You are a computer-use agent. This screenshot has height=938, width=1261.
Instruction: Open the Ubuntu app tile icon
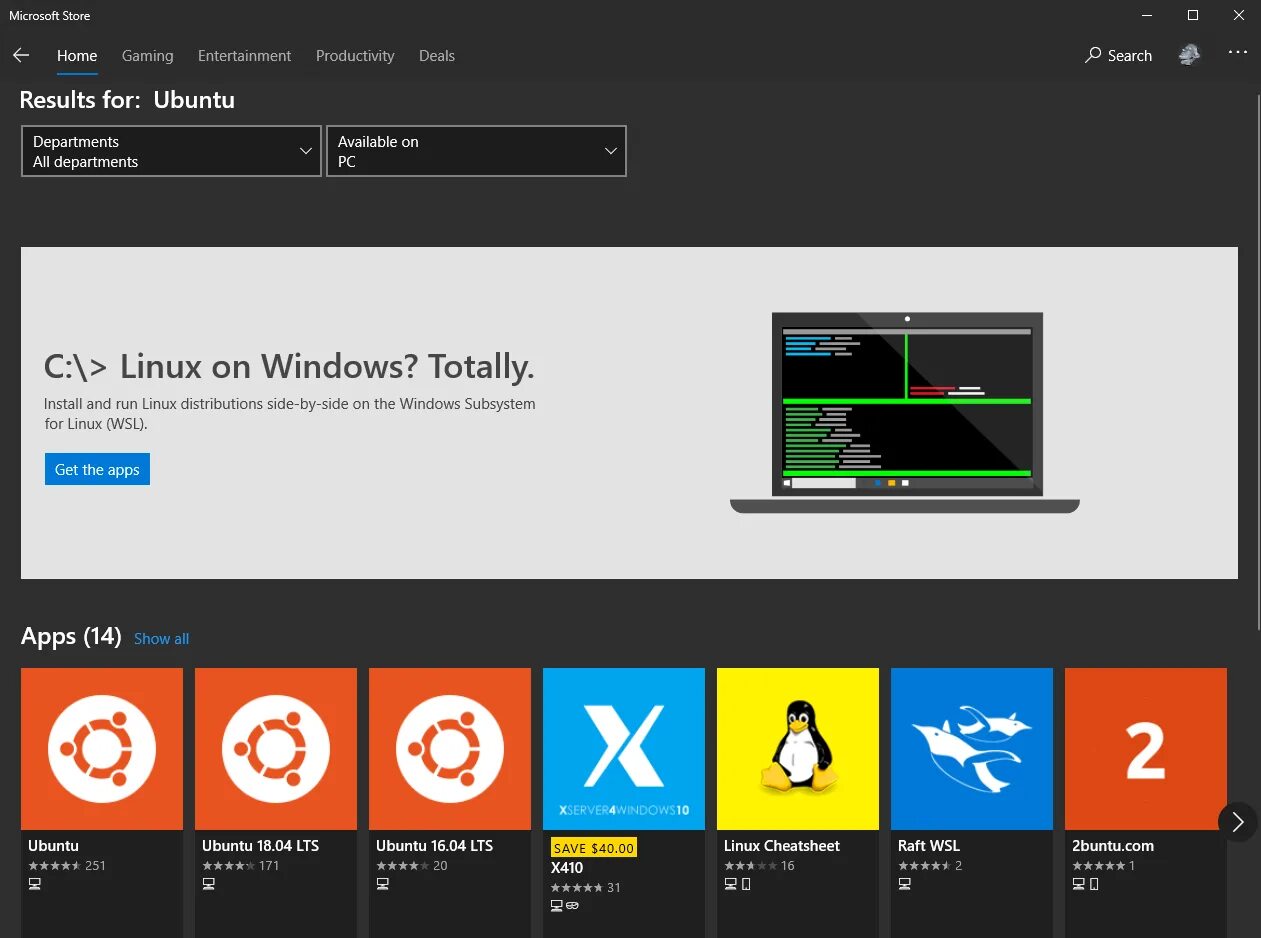point(102,749)
